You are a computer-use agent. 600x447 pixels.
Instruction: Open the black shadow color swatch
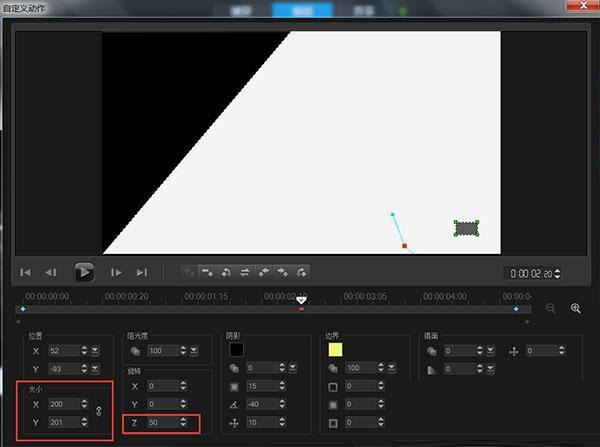tap(236, 349)
